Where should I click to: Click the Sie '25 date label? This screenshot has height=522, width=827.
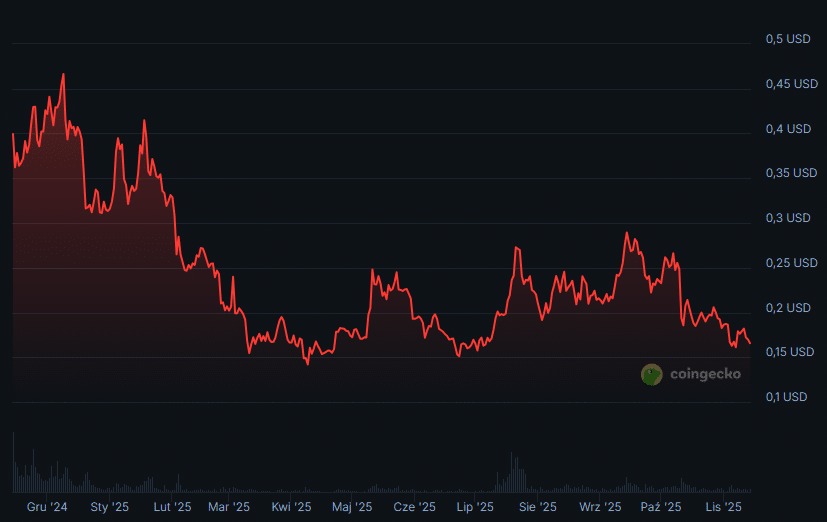pos(537,508)
